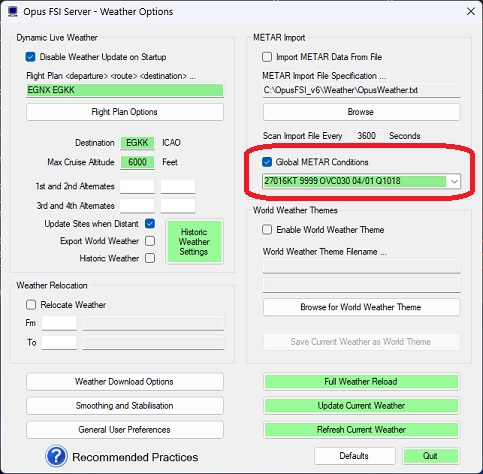
Task: Open the Recommended Practices link
Action: coord(135,457)
